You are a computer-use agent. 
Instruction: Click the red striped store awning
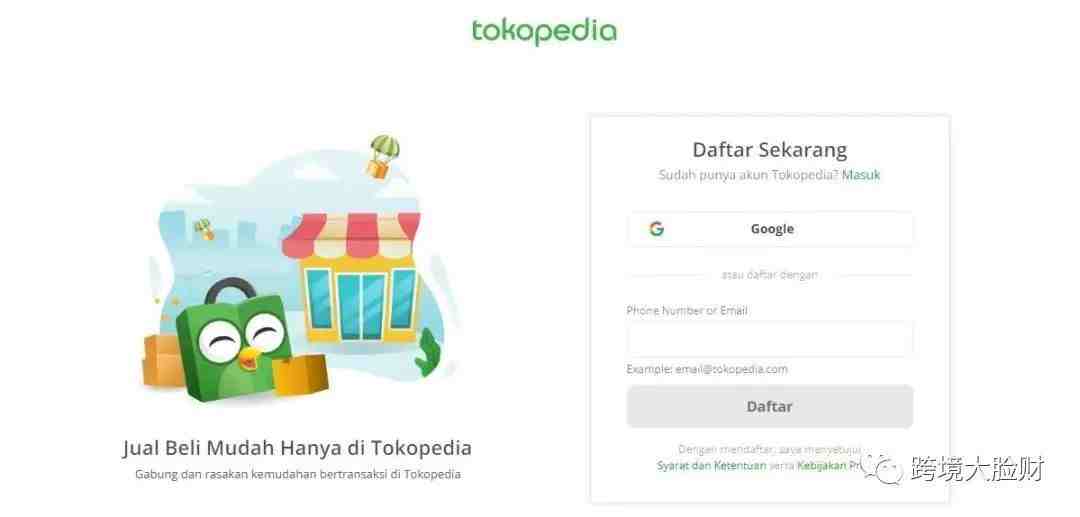pos(351,234)
